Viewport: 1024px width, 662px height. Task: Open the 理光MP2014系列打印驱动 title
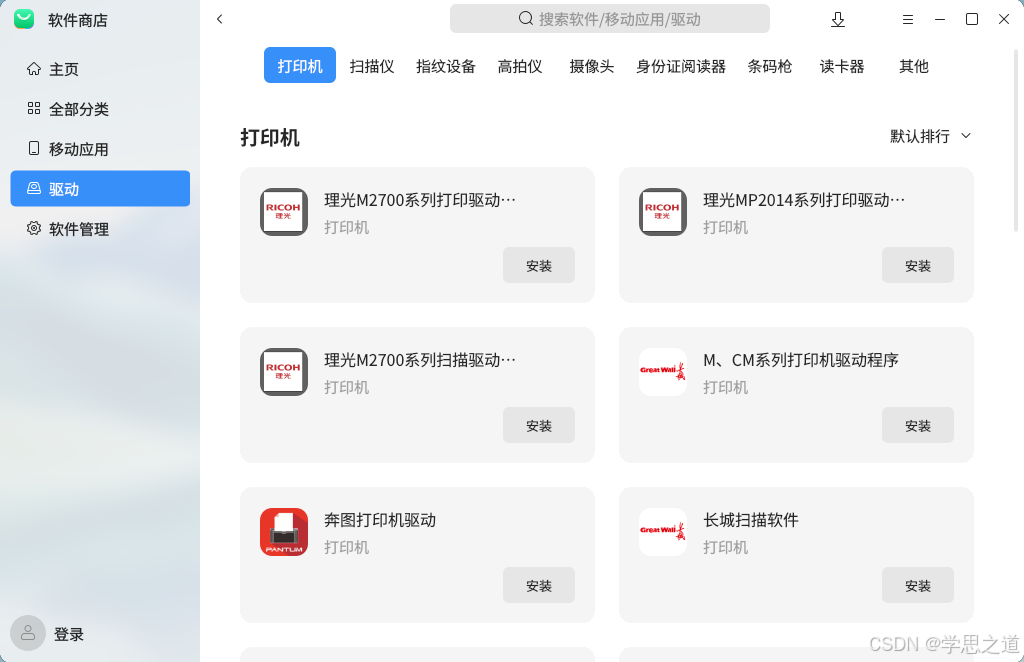click(x=804, y=200)
